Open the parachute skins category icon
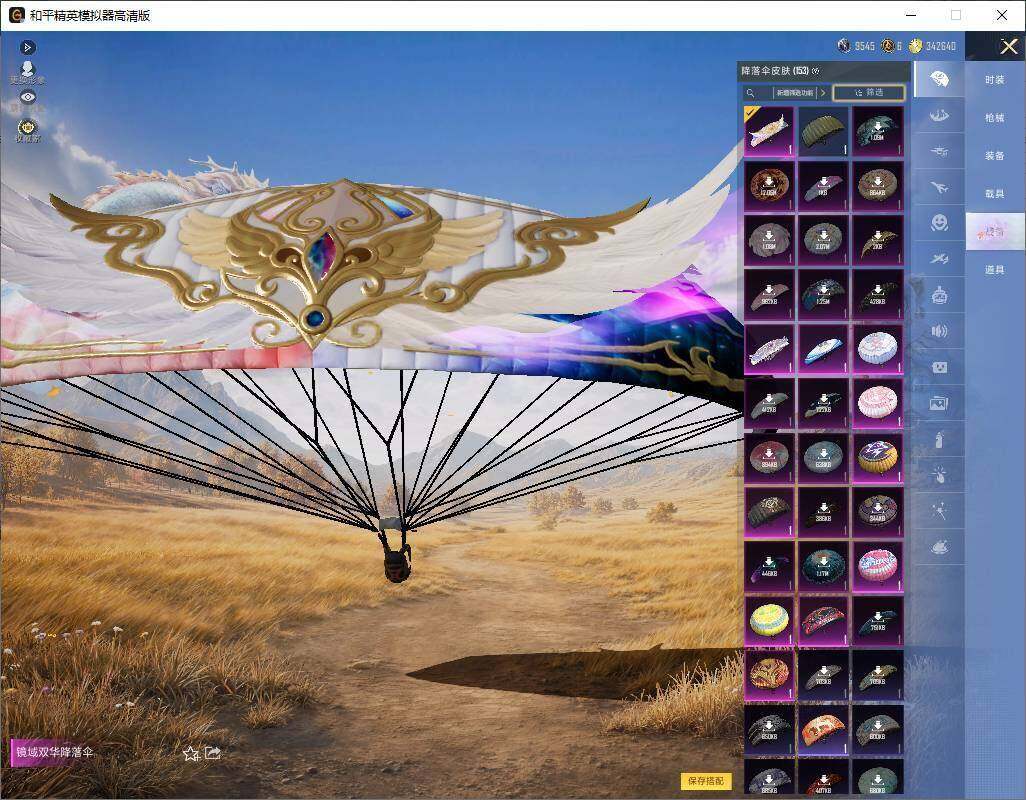The width and height of the screenshot is (1026, 800). click(x=939, y=79)
